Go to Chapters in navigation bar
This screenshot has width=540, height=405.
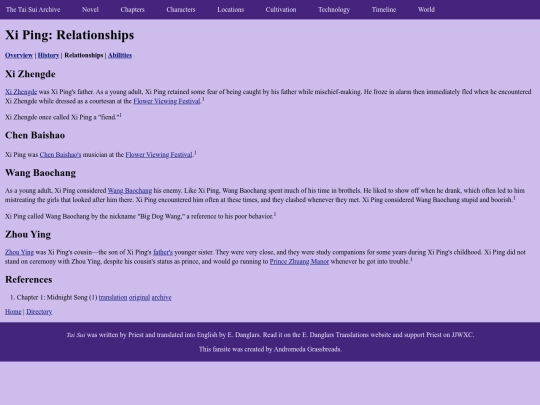(133, 10)
